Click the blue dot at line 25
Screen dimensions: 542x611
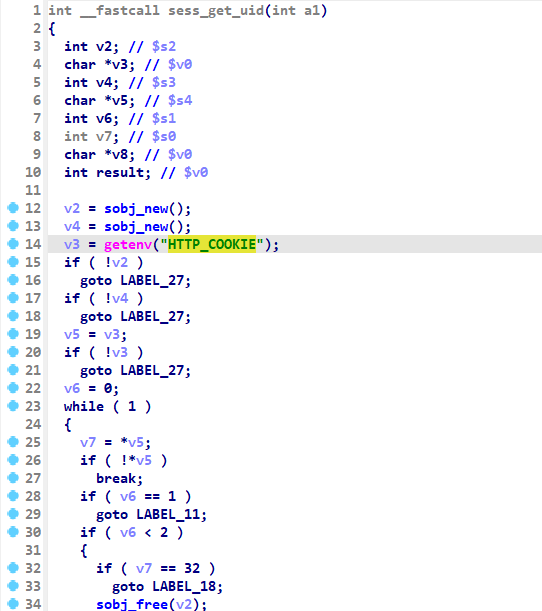pos(13,442)
